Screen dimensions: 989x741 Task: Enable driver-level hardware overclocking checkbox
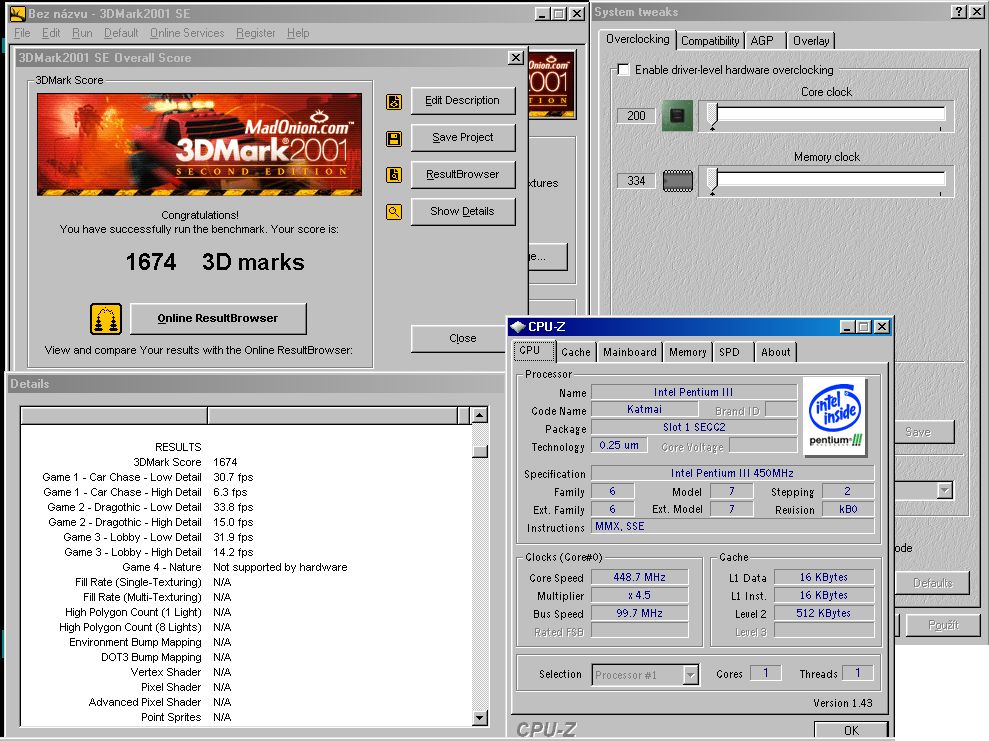[623, 70]
